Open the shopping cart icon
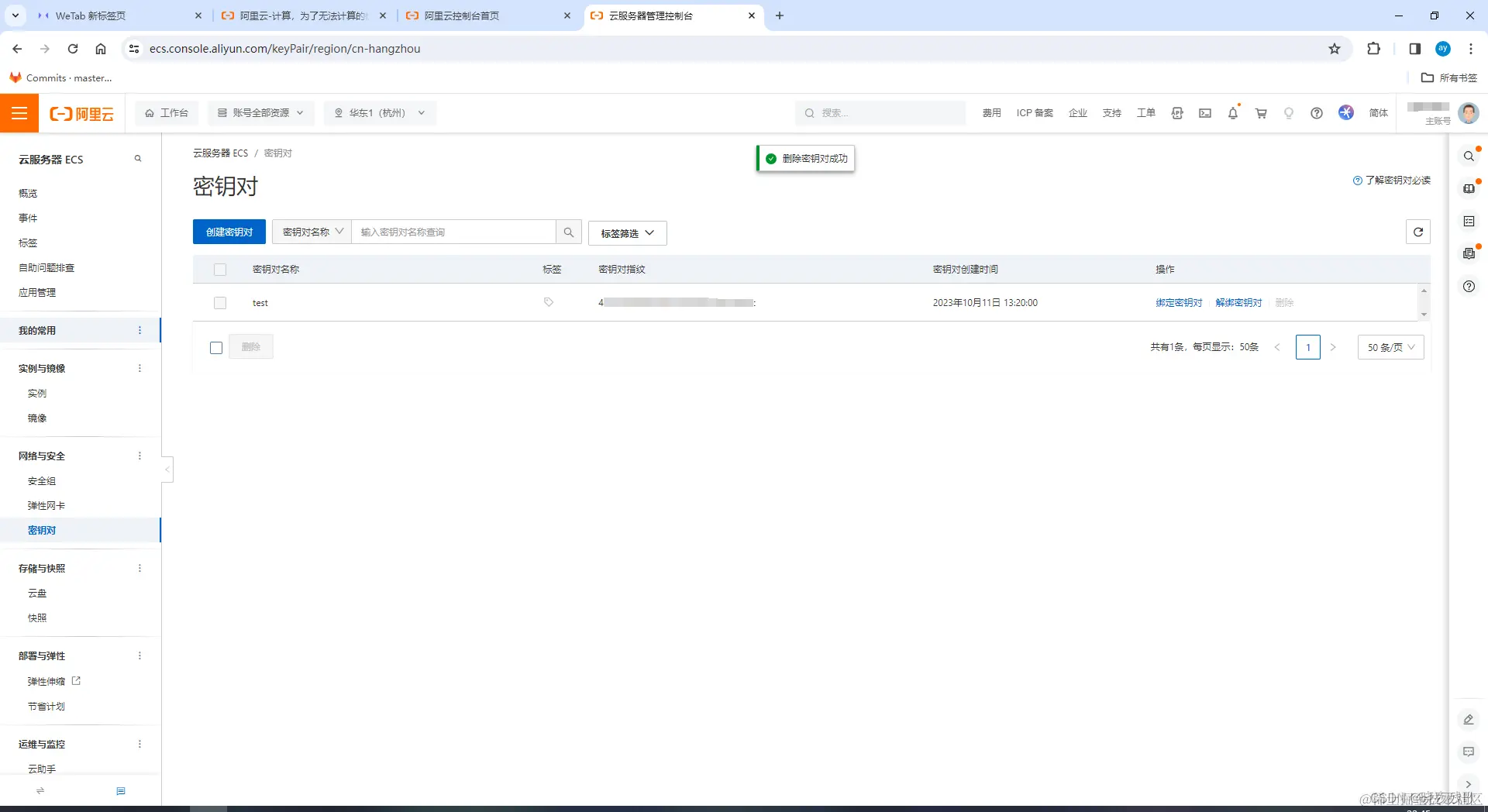 click(1261, 113)
